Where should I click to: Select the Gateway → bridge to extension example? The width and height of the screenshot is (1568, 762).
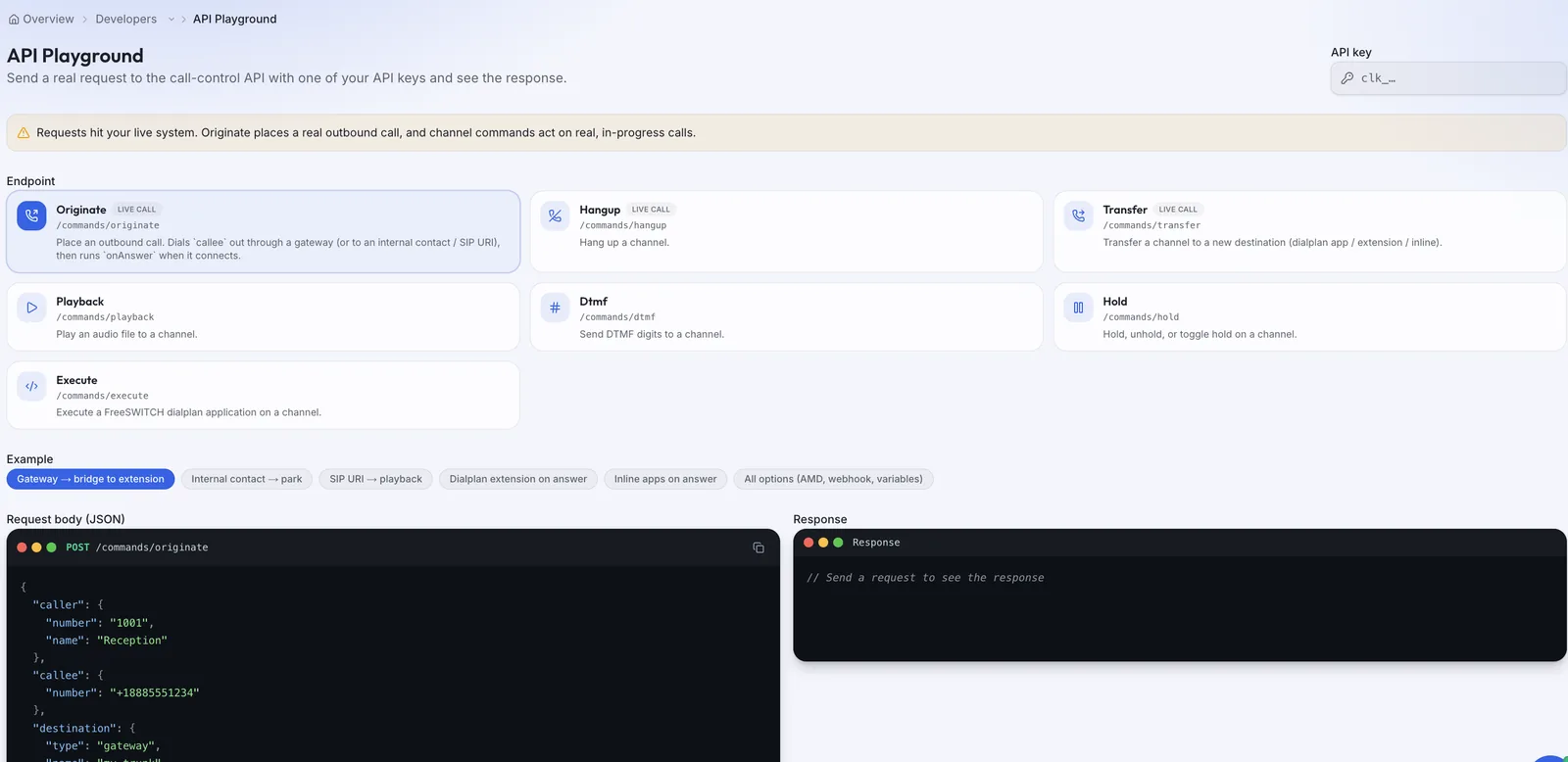pos(90,479)
